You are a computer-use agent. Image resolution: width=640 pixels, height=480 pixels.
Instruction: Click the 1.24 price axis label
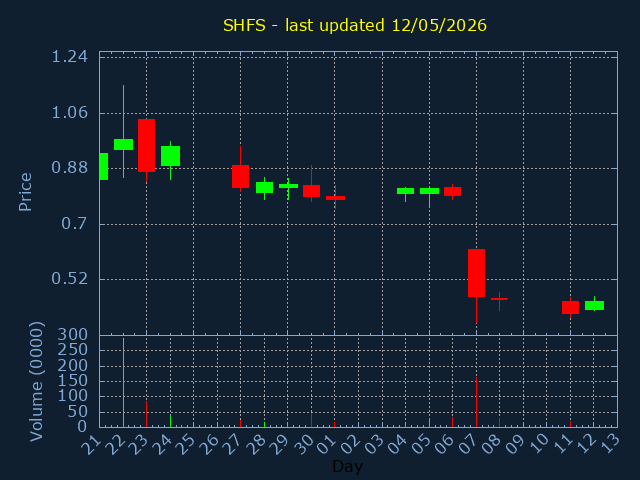coord(69,57)
